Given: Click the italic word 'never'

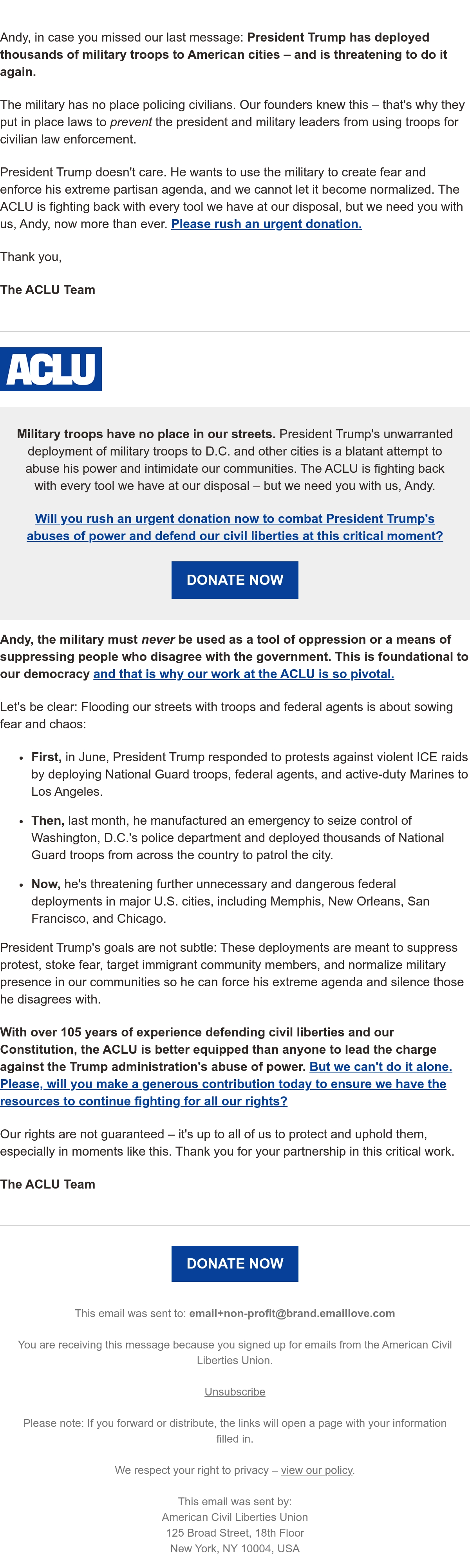Looking at the screenshot, I should pyautogui.click(x=158, y=639).
